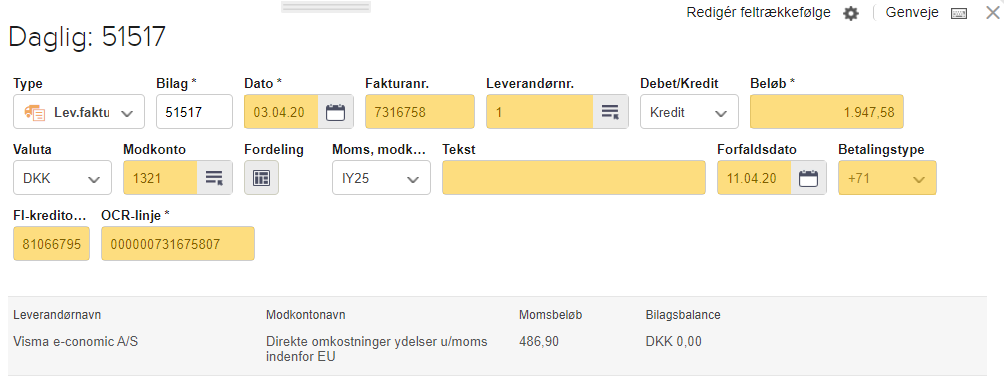Open the Forfaldsdato calendar picker icon
Screen dimensions: 1004x387
click(x=809, y=178)
